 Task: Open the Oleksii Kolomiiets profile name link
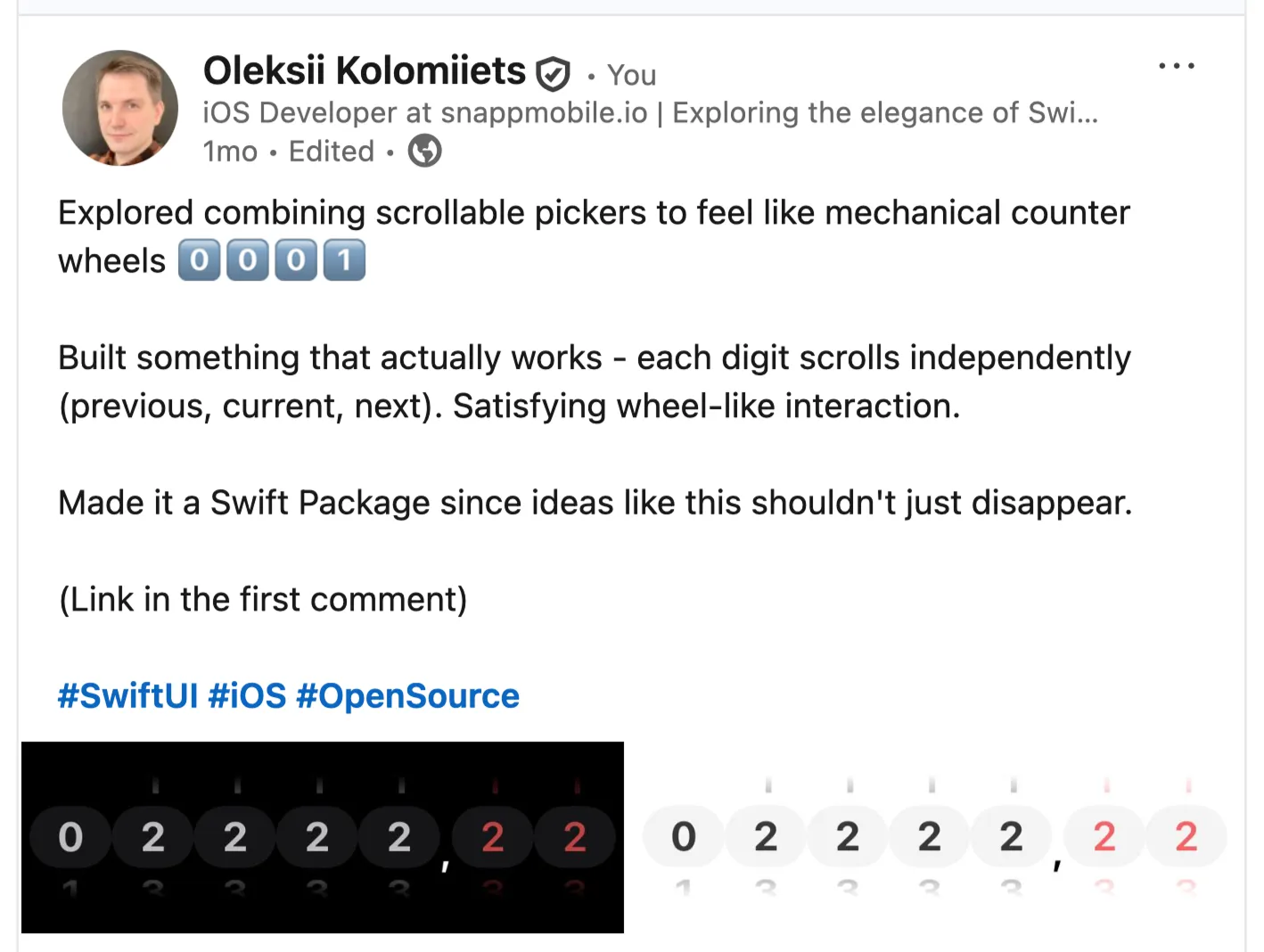[x=365, y=71]
